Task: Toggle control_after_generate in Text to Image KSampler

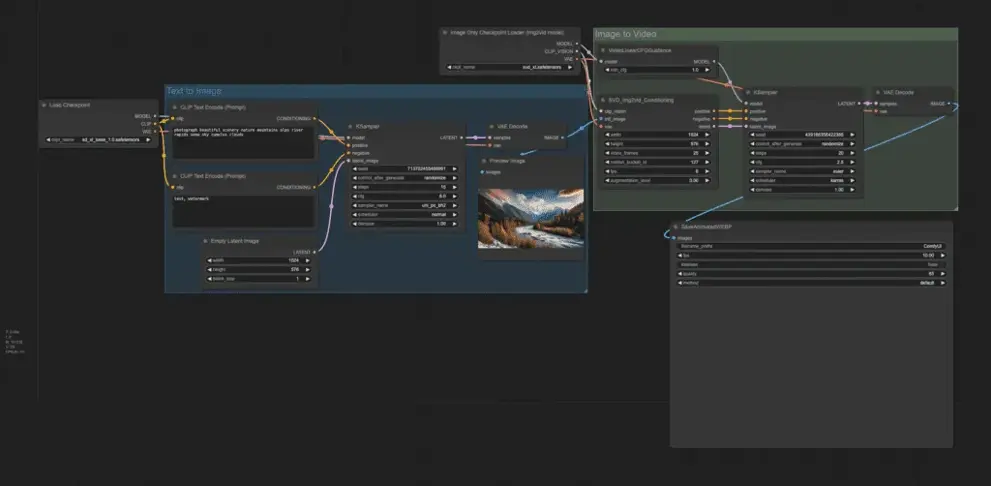Action: click(x=404, y=177)
